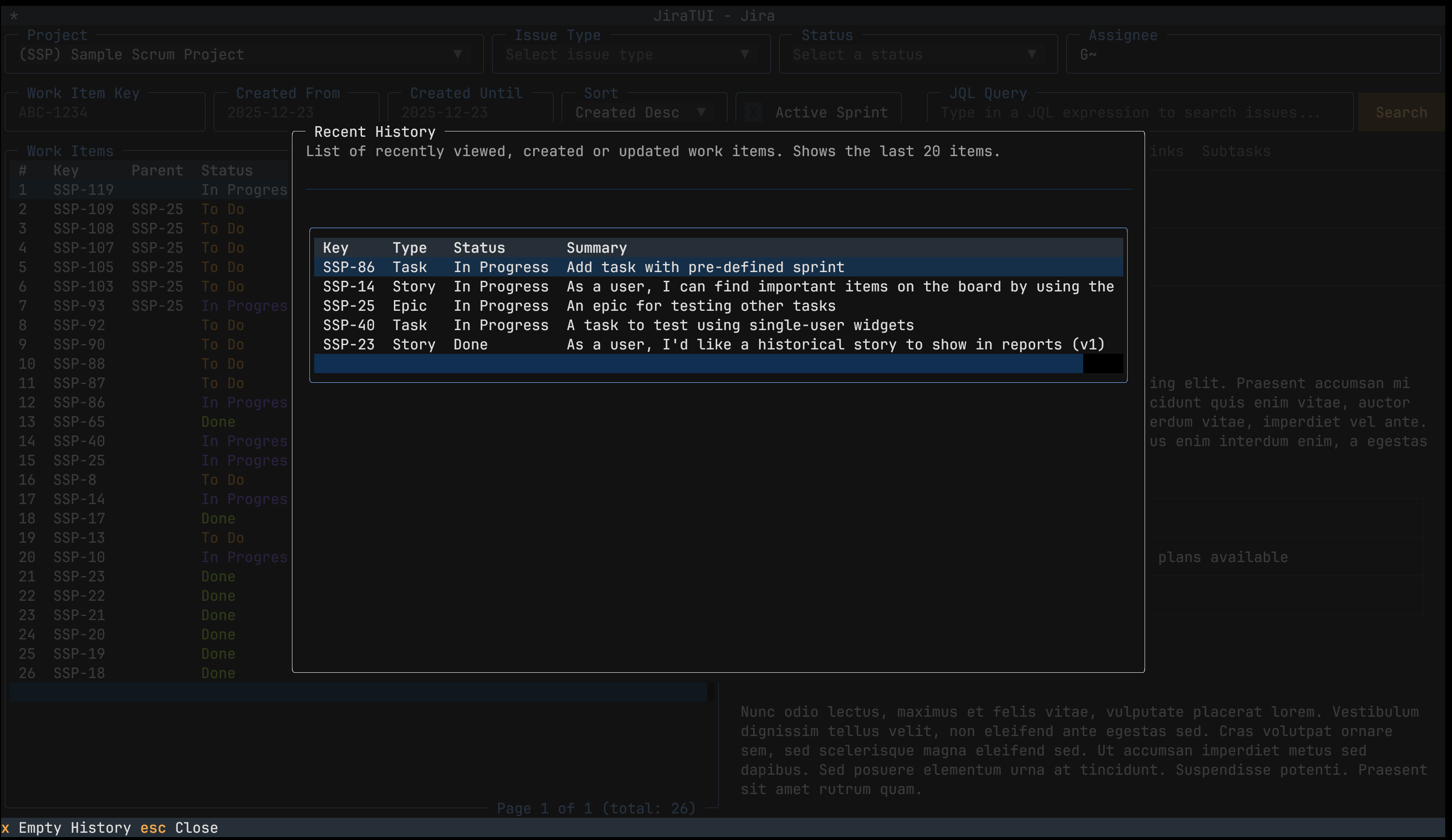Image resolution: width=1452 pixels, height=840 pixels.
Task: Select the SSP-17 work item row
Action: pyautogui.click(x=149, y=519)
